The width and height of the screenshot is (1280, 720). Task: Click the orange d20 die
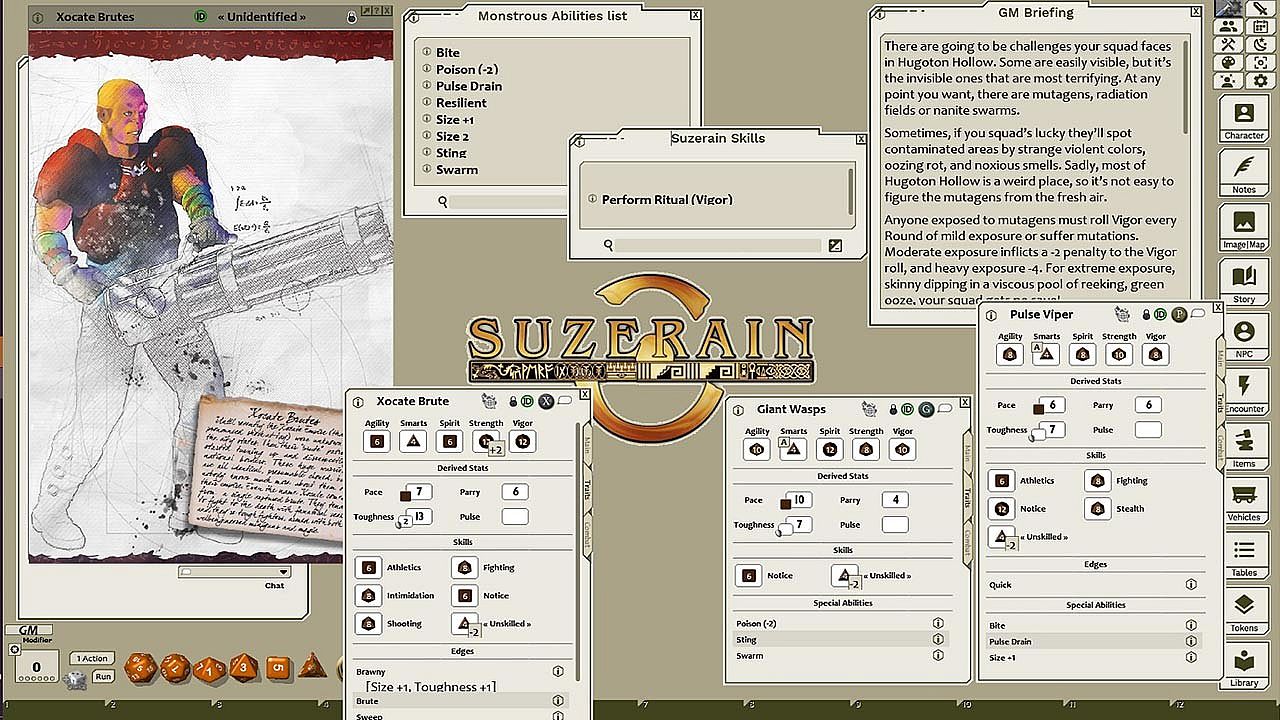[140, 667]
